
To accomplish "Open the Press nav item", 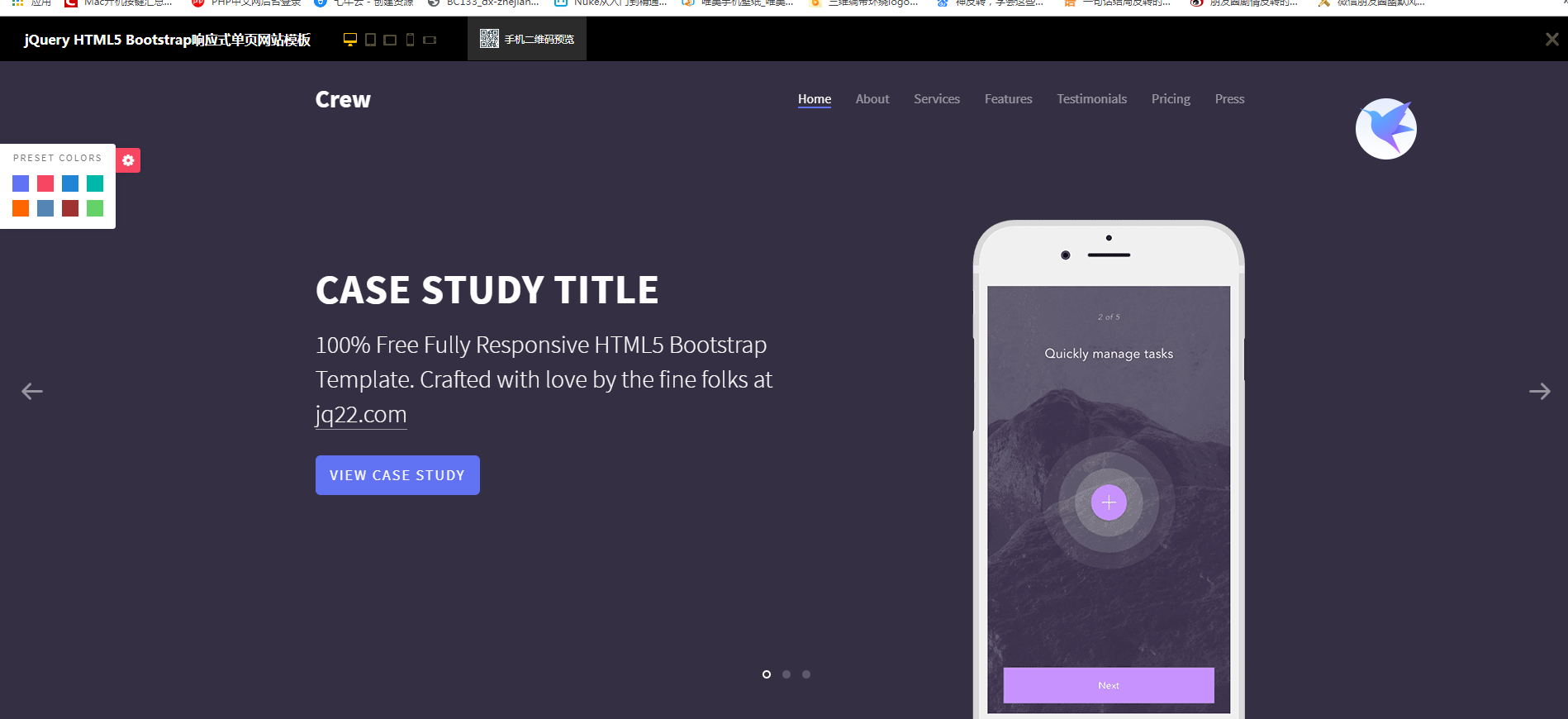I will 1229,99.
